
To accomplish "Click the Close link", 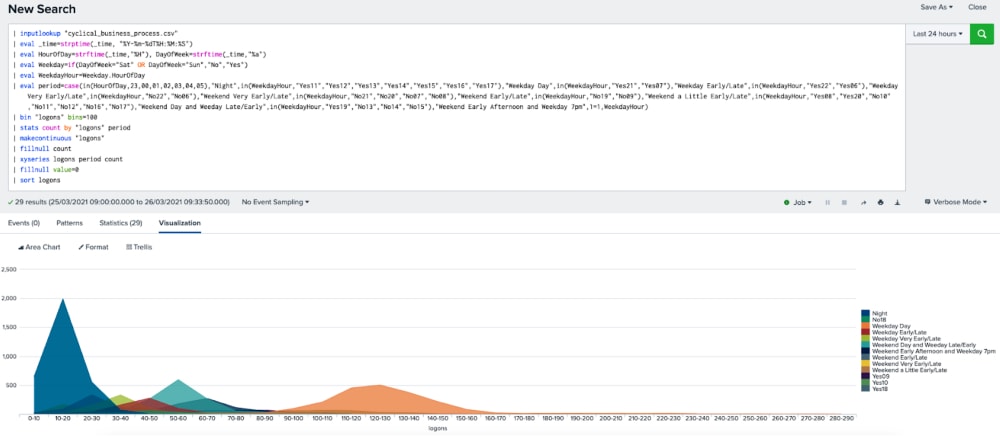I will click(977, 7).
